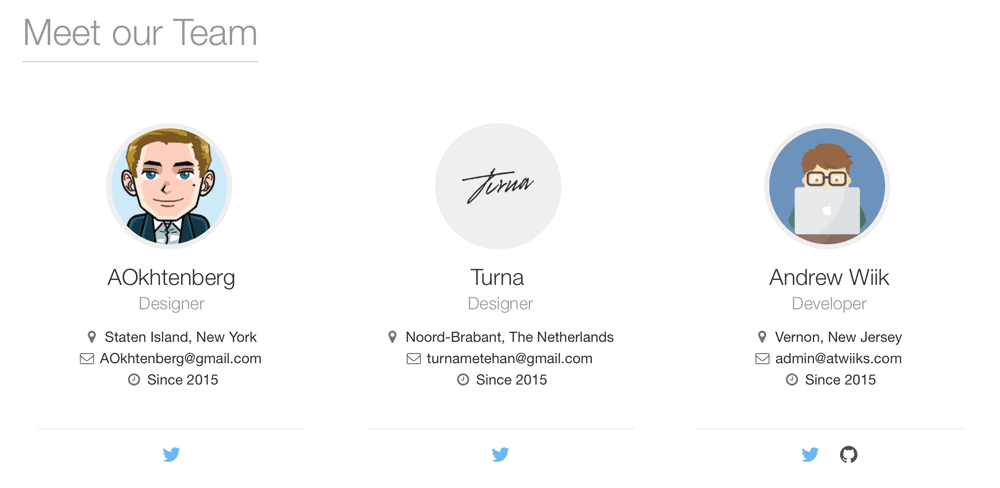Click the envelope icon beside admin@atwiiks.com
Image resolution: width=1000 pixels, height=488 pixels.
[762, 359]
